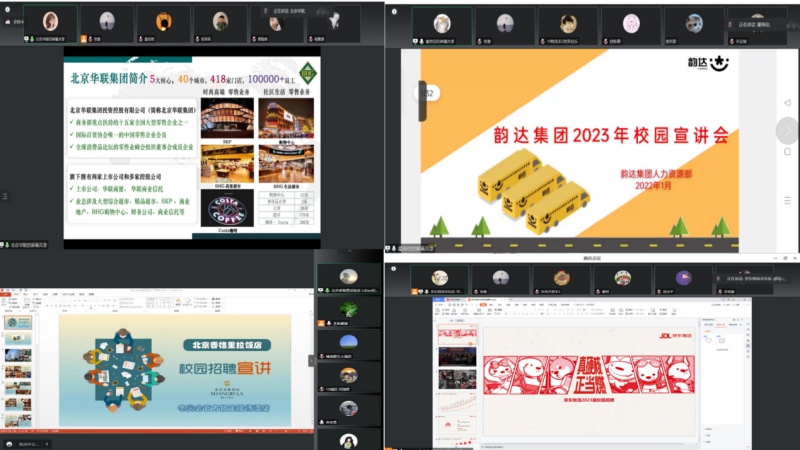
Task: Maximize the 腾讯会议 window
Action: (x=785, y=258)
